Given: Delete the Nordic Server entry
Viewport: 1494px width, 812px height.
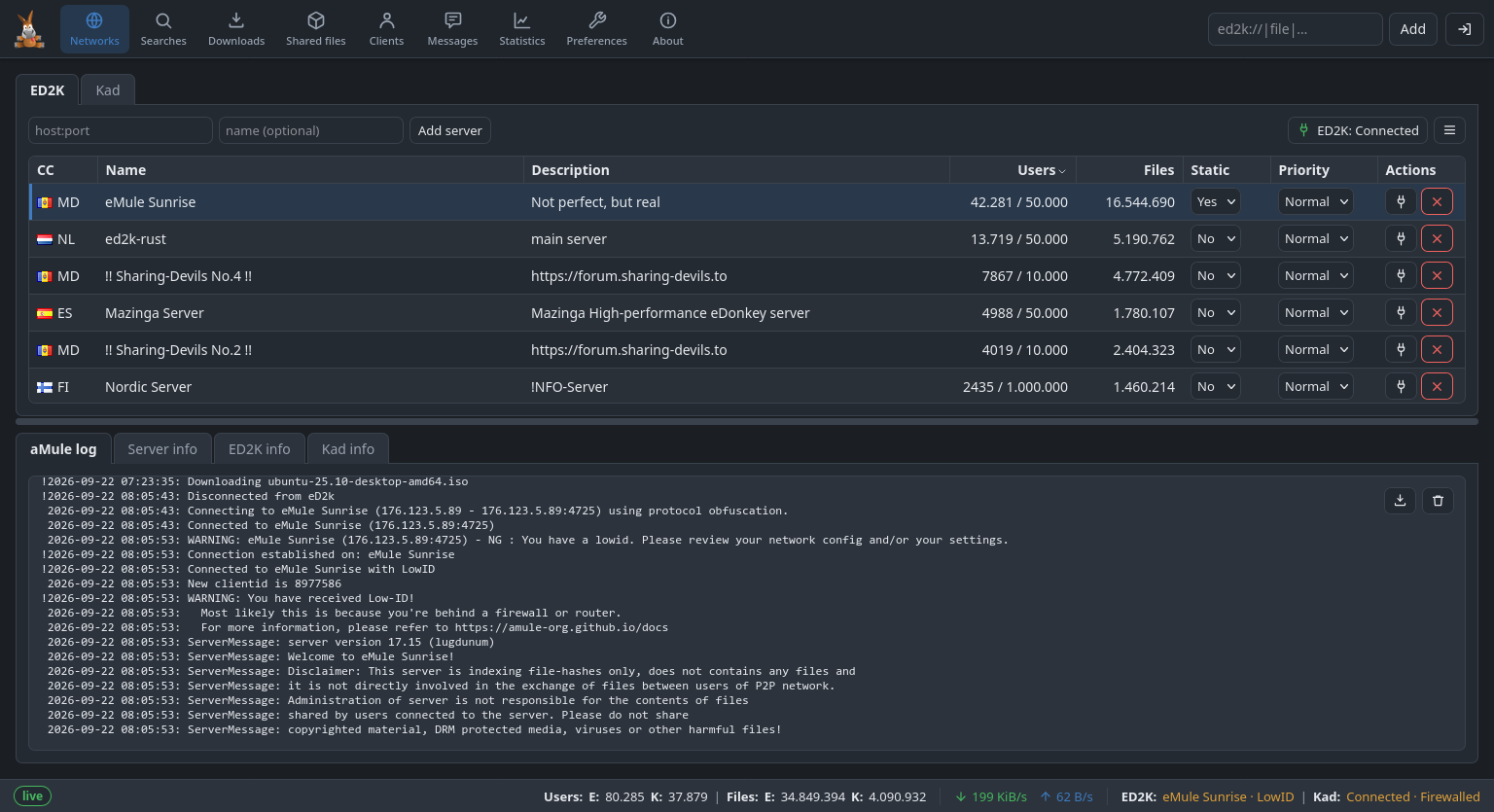Looking at the screenshot, I should click(x=1437, y=387).
